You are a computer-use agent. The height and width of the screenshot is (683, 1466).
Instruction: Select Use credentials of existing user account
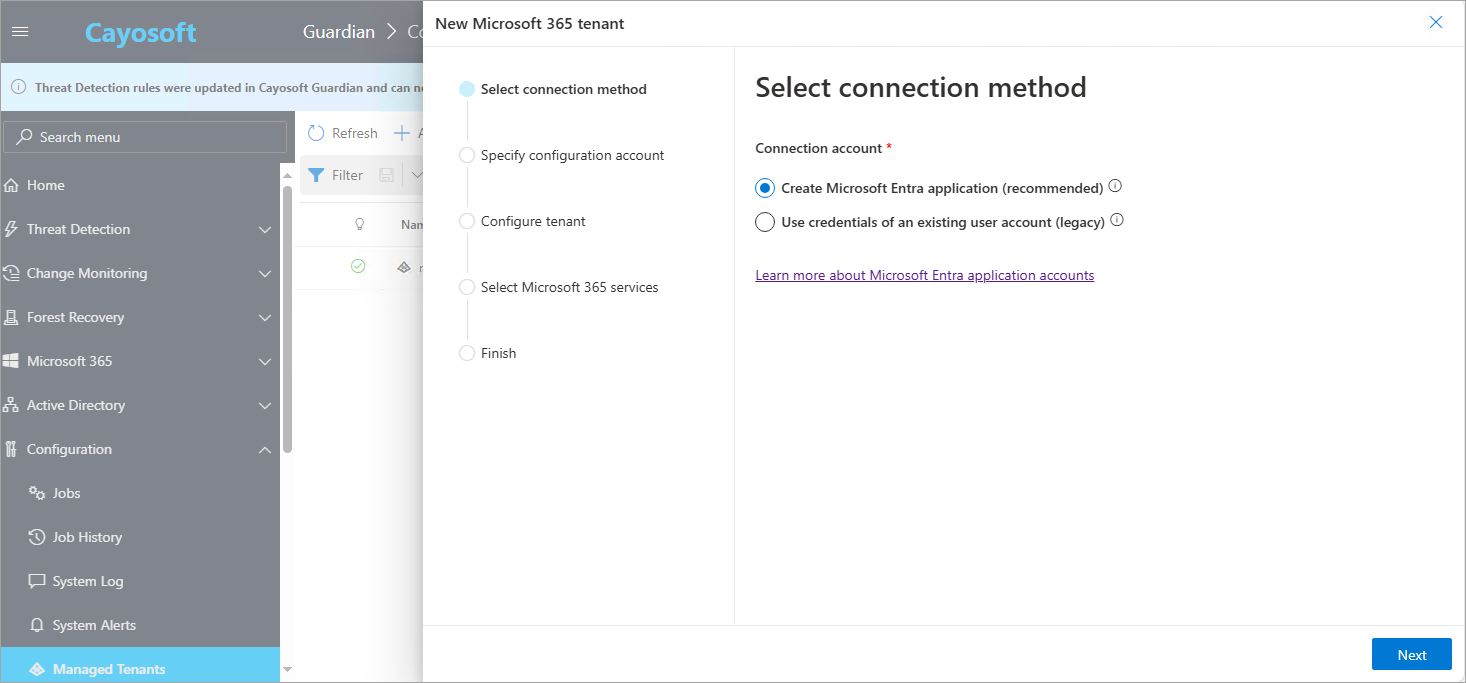click(x=765, y=222)
